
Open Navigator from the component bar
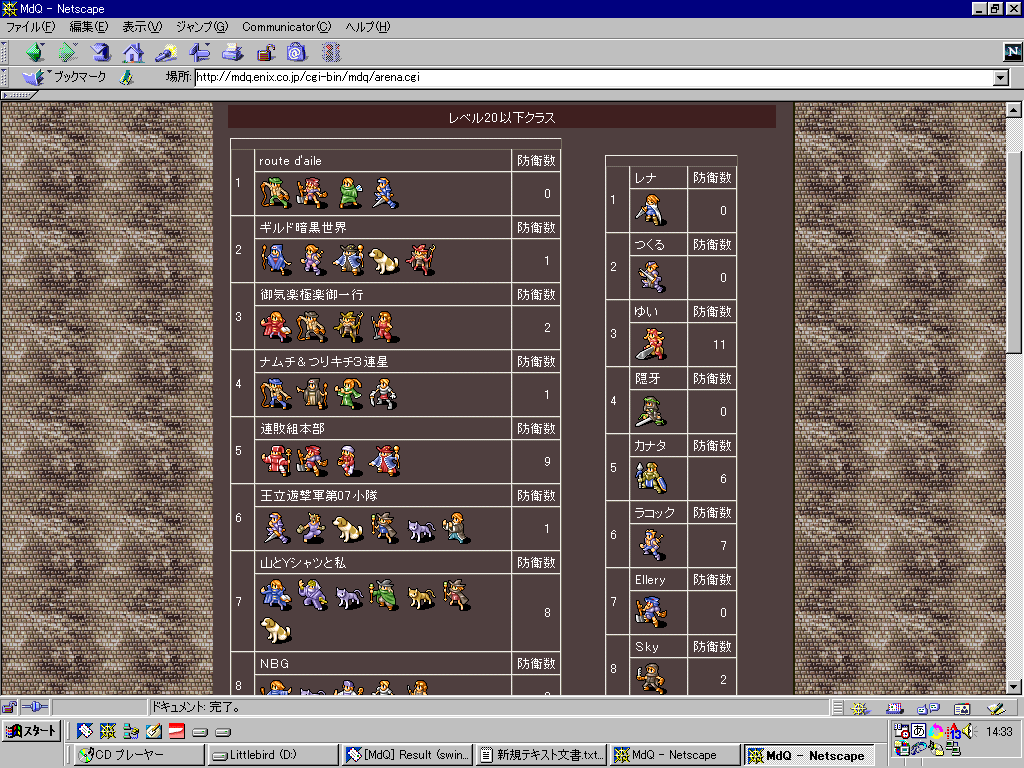[859, 708]
